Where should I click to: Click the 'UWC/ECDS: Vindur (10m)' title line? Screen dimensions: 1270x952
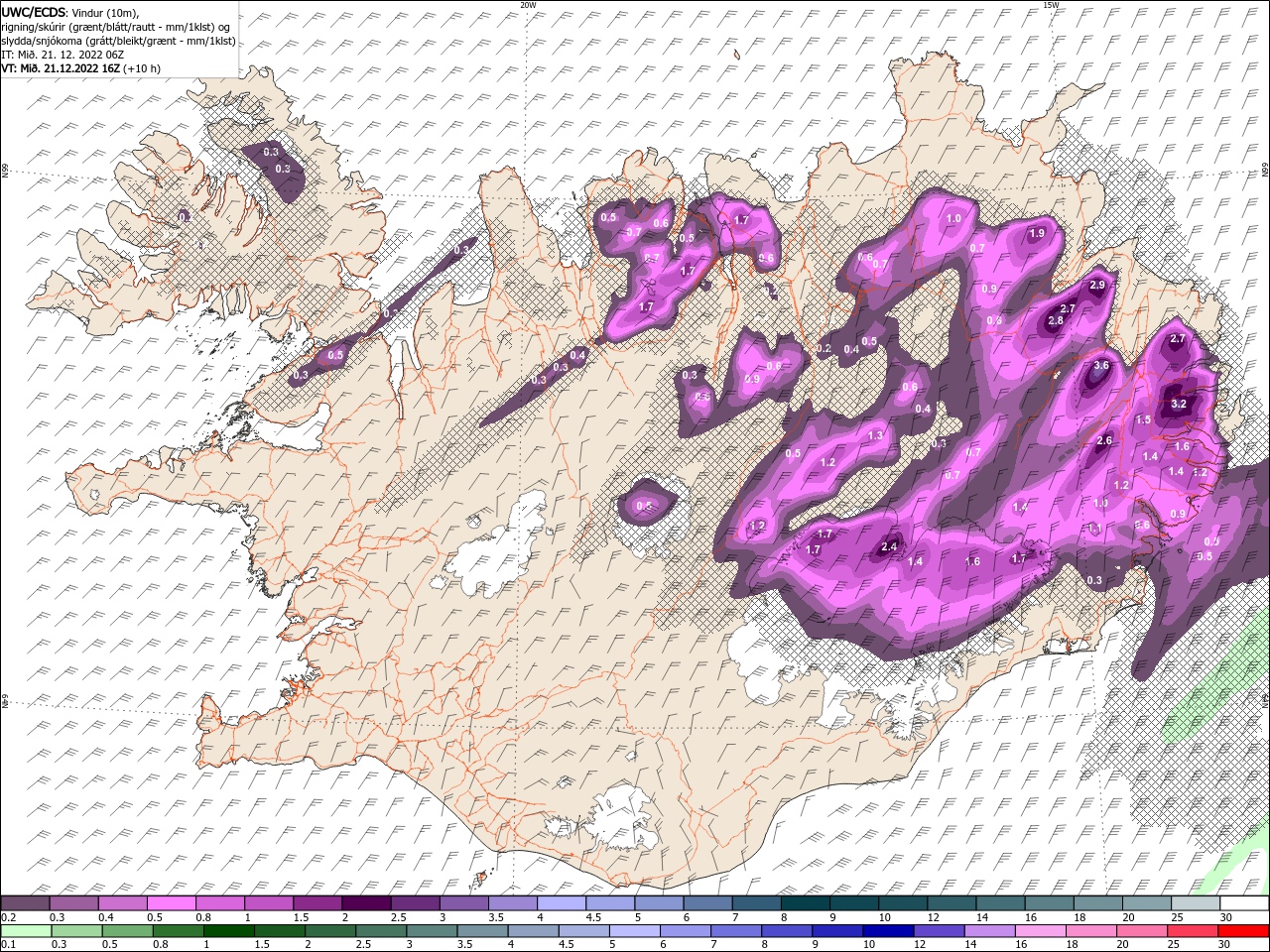point(70,12)
